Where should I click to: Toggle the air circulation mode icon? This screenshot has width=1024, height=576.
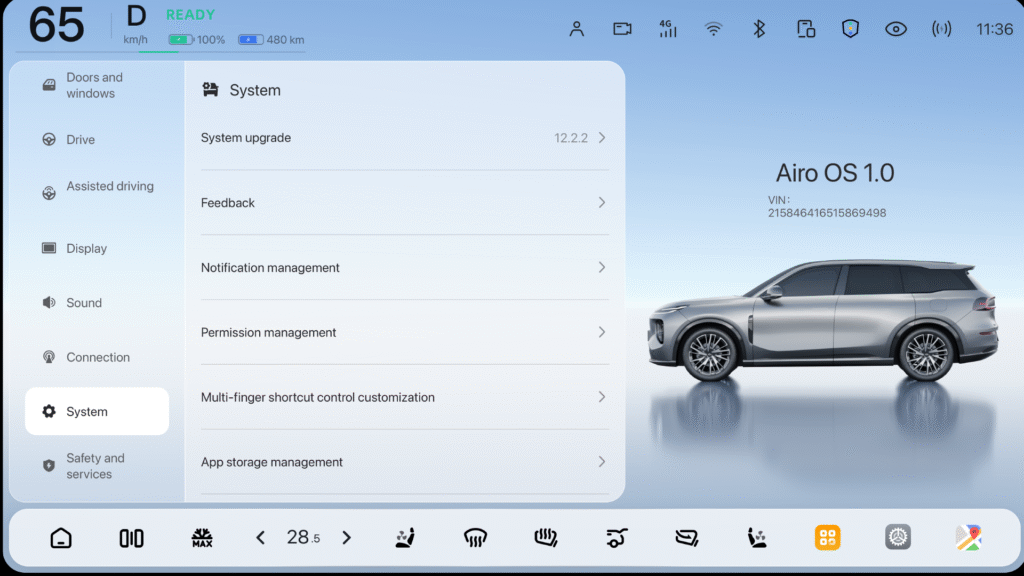[616, 537]
